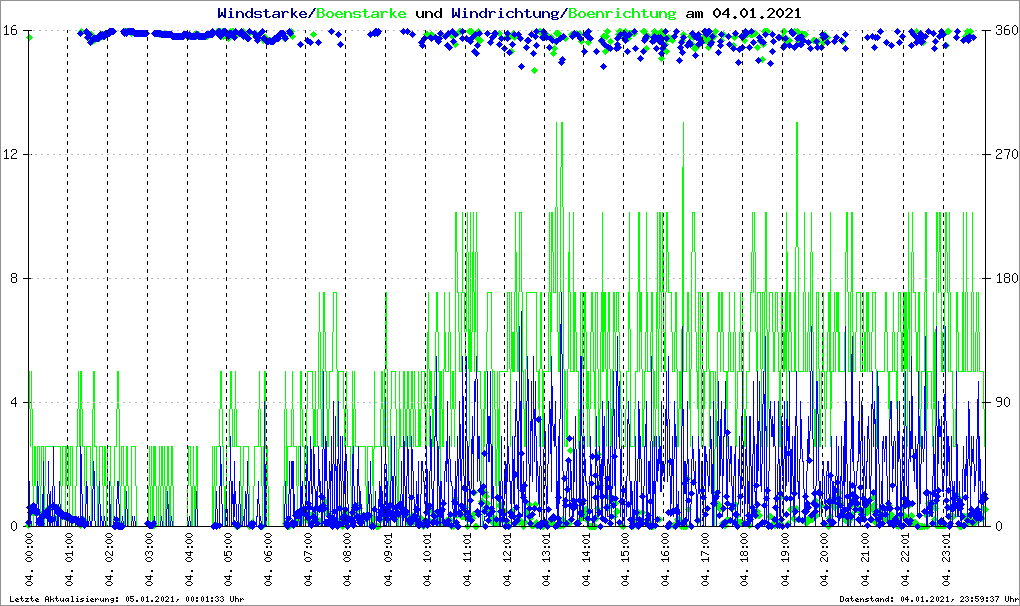Click the '04. 22:01' time axis label
This screenshot has width=1020, height=606.
[x=905, y=560]
